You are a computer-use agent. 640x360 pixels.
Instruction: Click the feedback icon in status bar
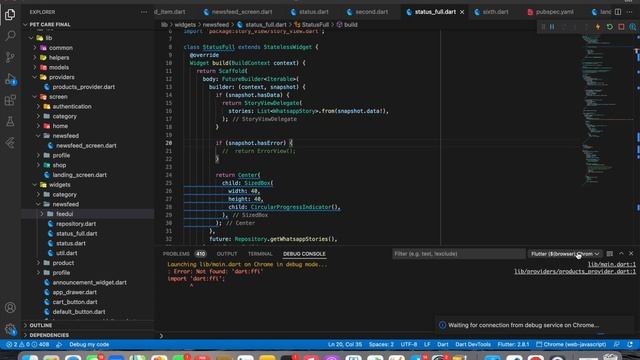pos(617,344)
